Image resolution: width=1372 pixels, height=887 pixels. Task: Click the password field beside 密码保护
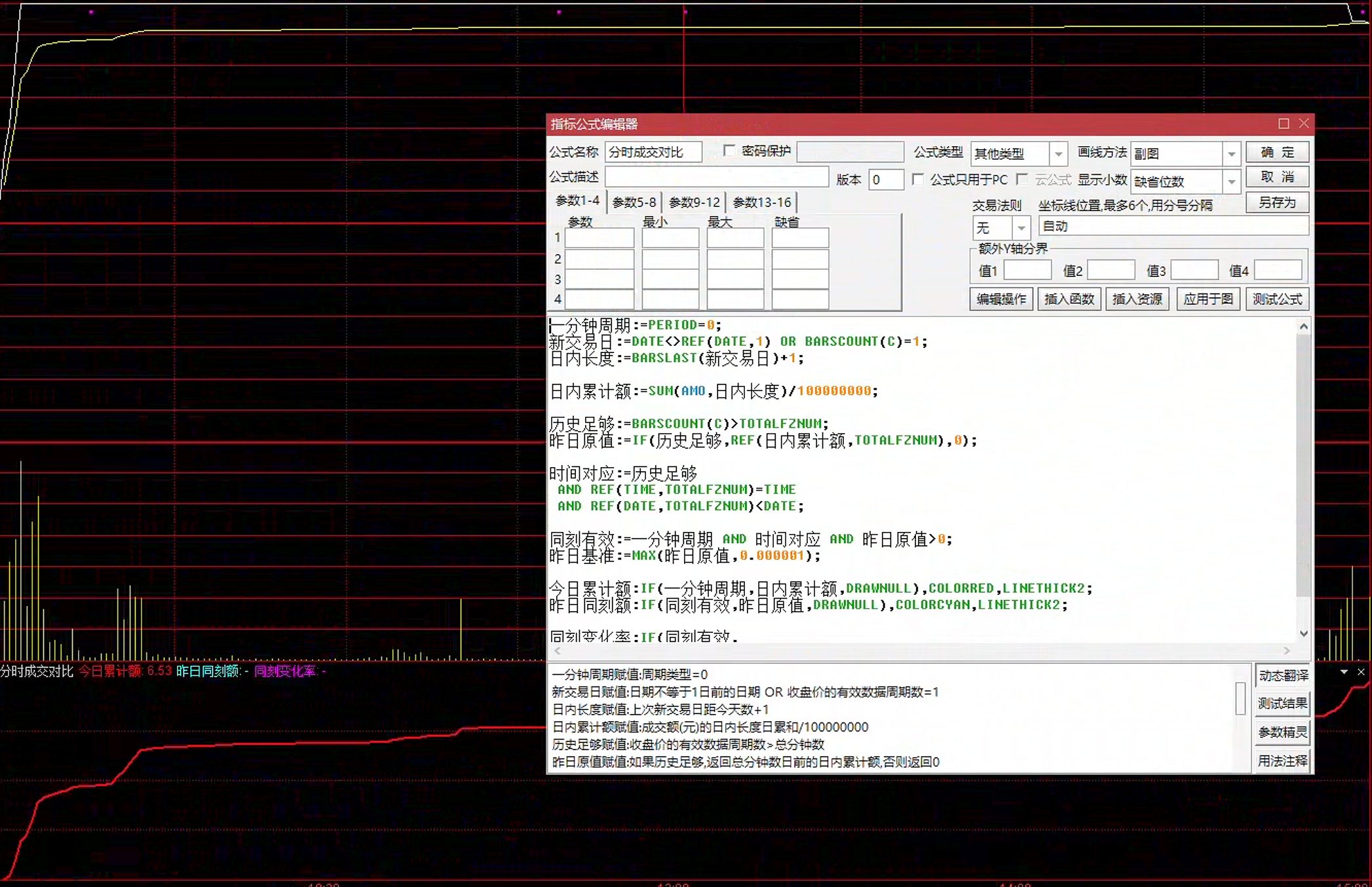point(850,152)
